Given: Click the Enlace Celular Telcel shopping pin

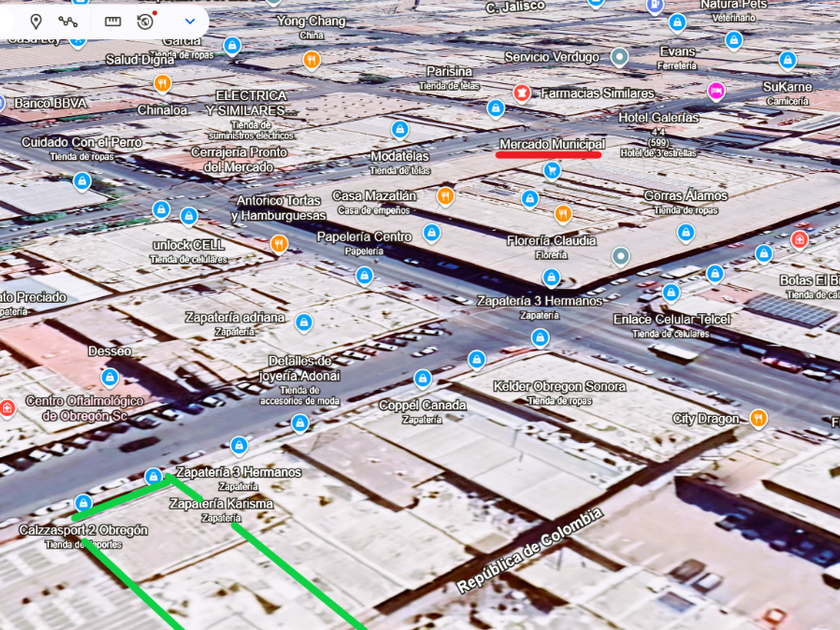Looking at the screenshot, I should click(x=671, y=293).
